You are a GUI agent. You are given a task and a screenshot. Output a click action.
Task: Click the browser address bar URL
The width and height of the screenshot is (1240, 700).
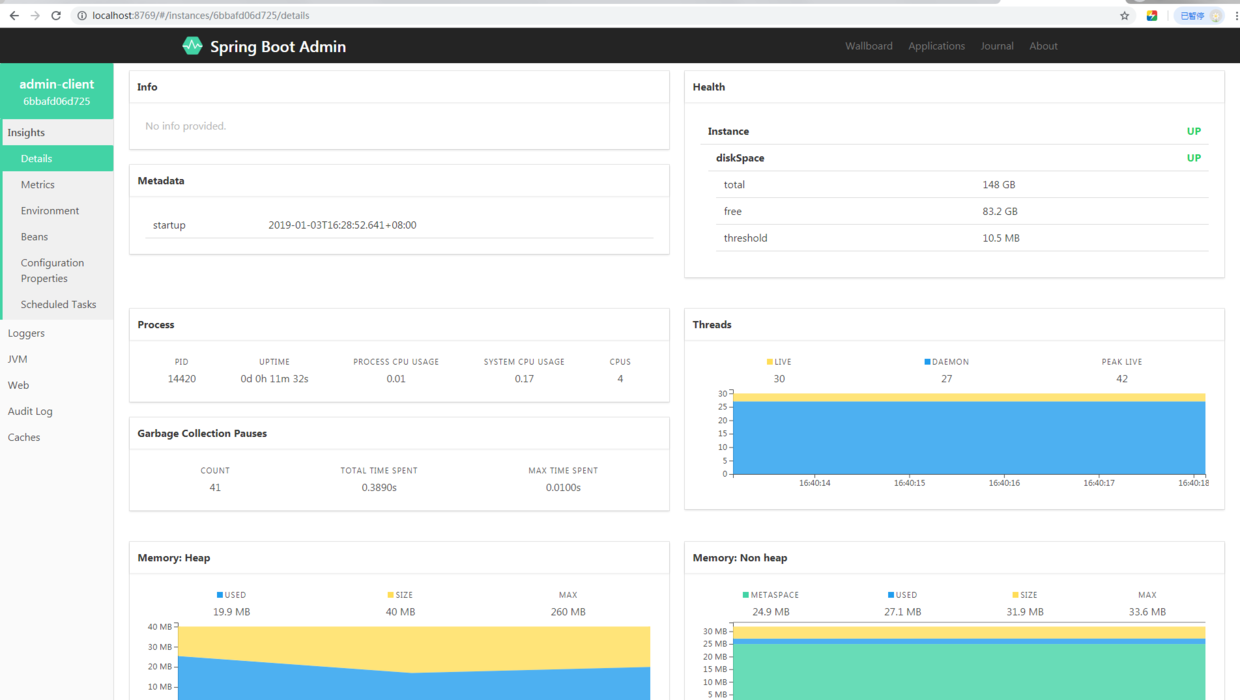pos(200,16)
